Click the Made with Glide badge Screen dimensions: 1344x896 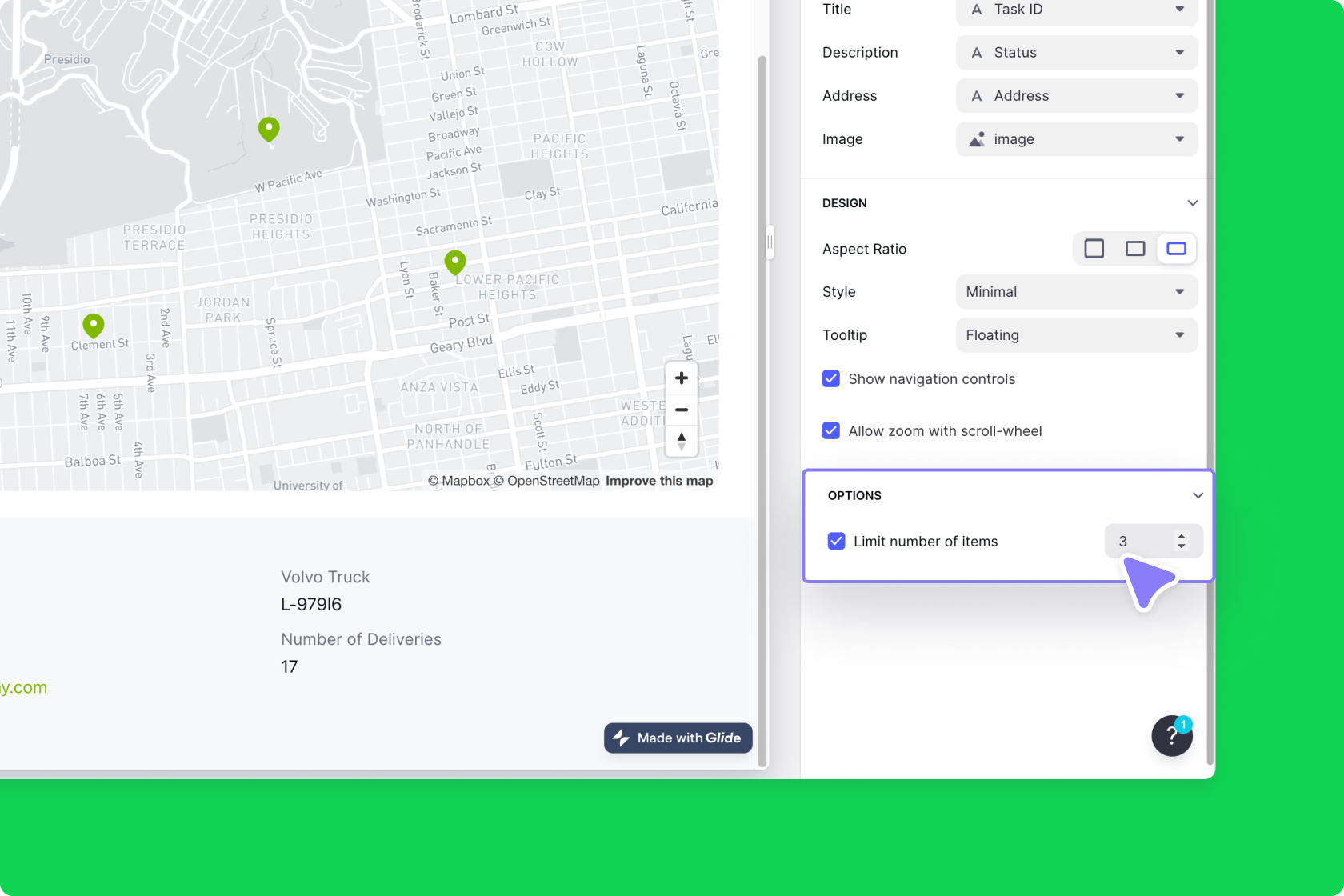tap(677, 738)
